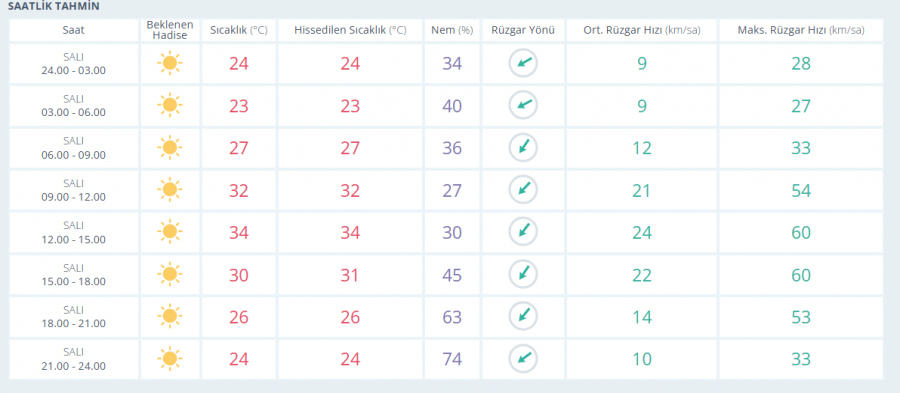Click max wind speed 60 in 12.00 - 15.00 row

coord(801,233)
